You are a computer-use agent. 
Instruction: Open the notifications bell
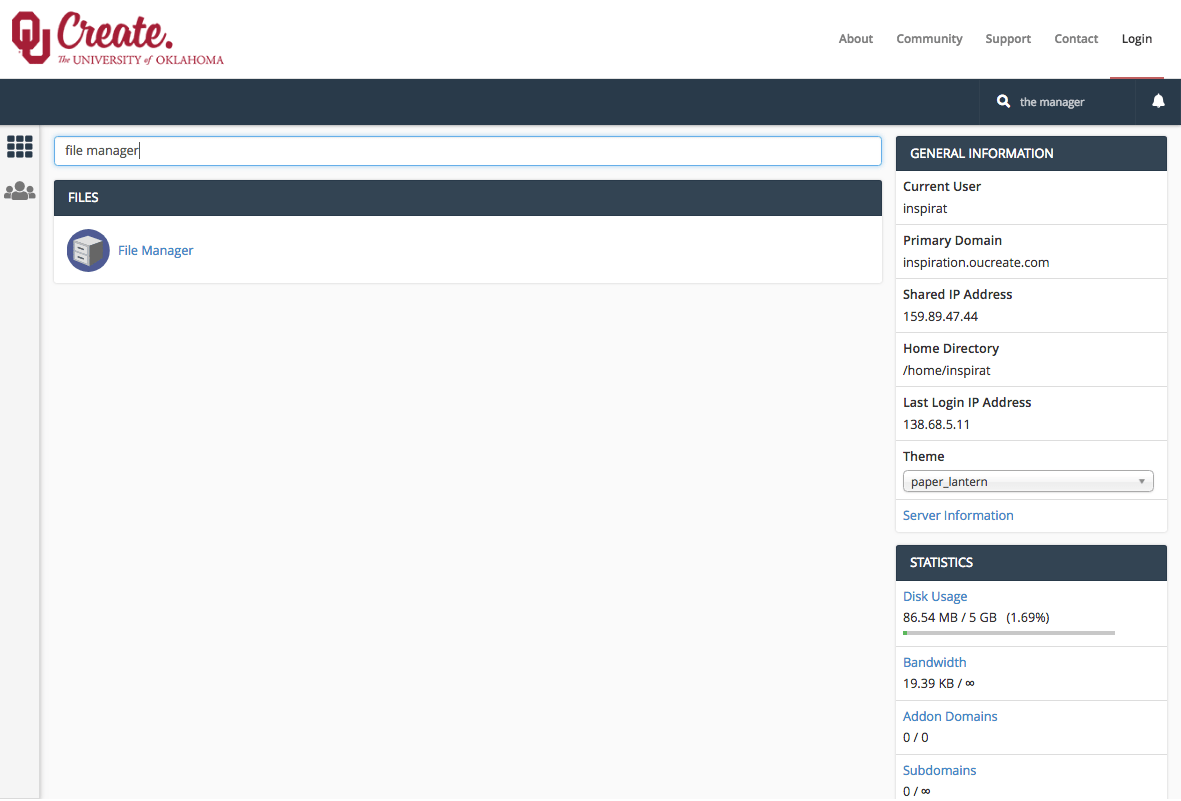tap(1157, 101)
